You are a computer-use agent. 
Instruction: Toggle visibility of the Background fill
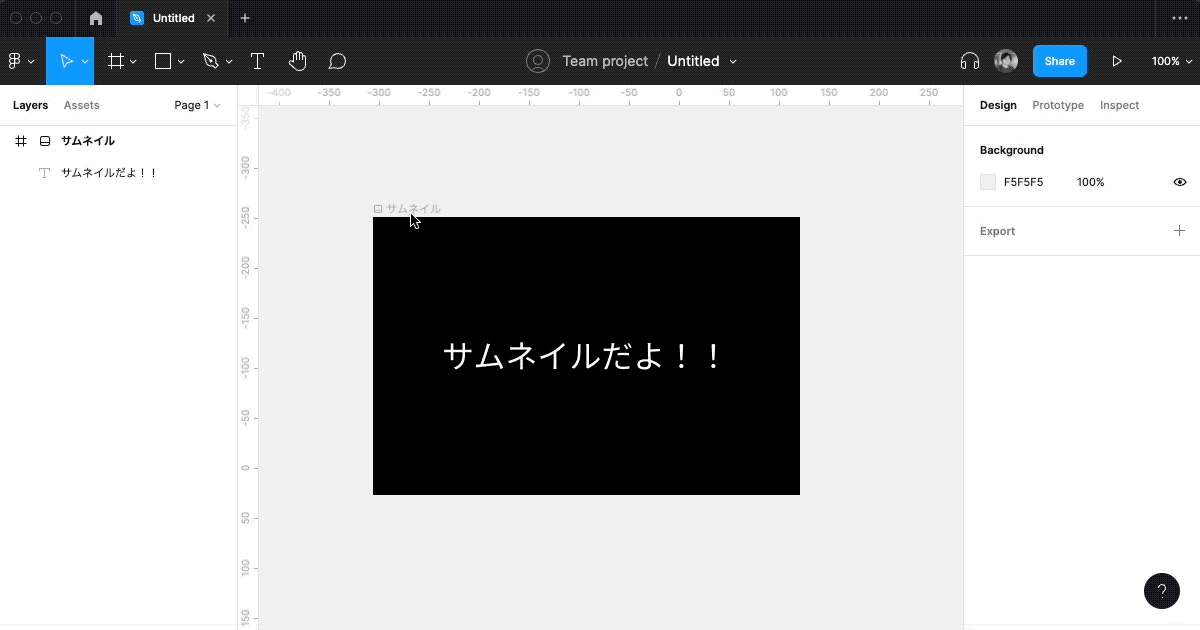(1179, 182)
